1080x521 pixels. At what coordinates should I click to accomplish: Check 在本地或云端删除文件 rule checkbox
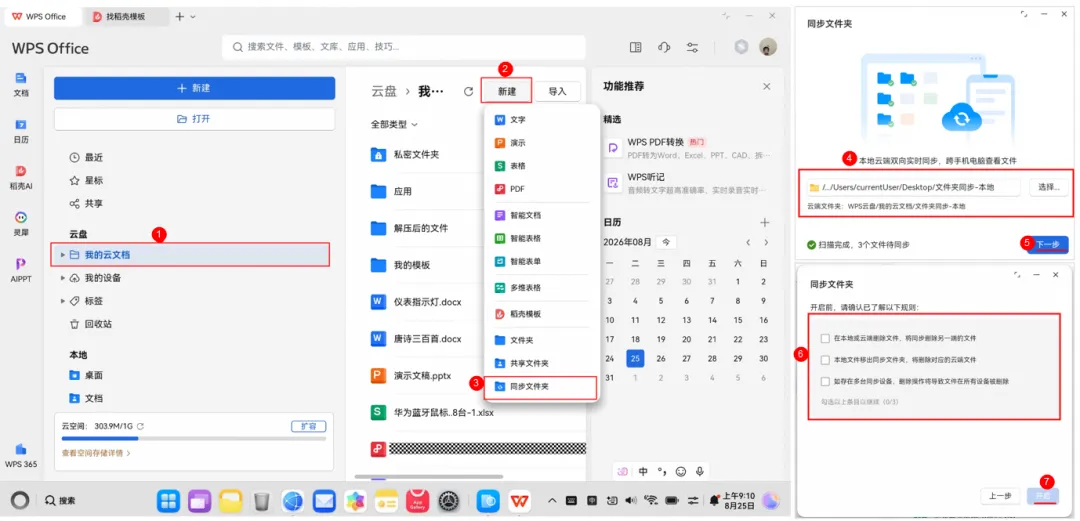click(825, 338)
